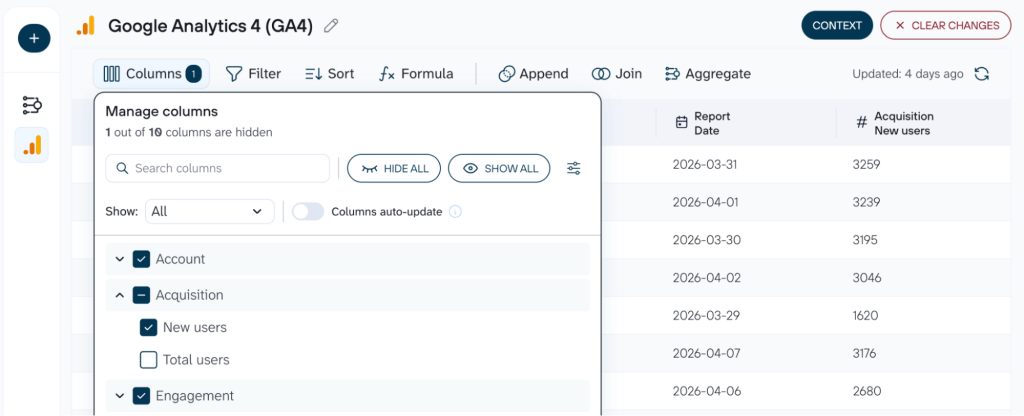Open column settings sliders icon

(573, 168)
